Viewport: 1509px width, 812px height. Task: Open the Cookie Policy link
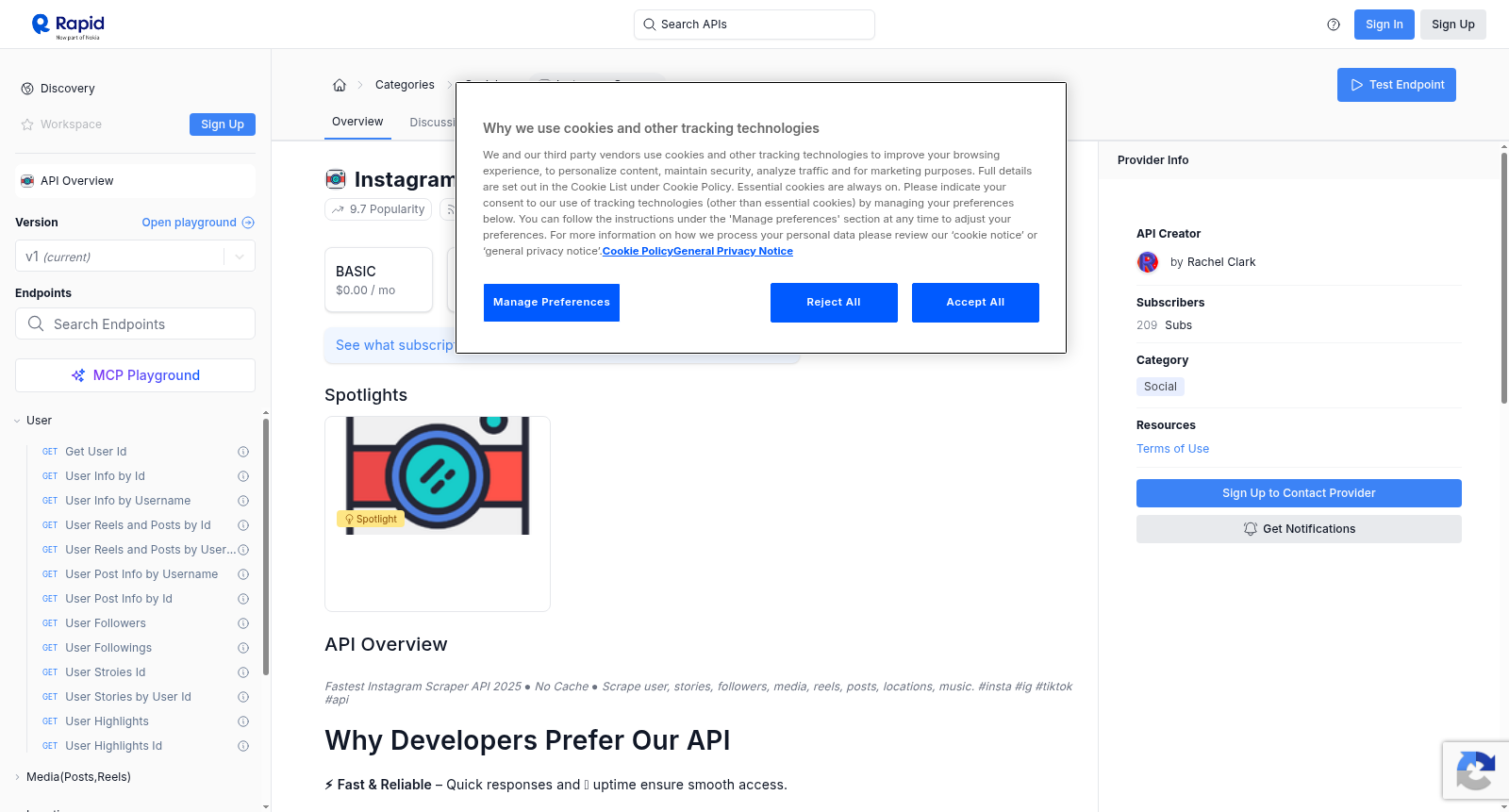pyautogui.click(x=638, y=251)
